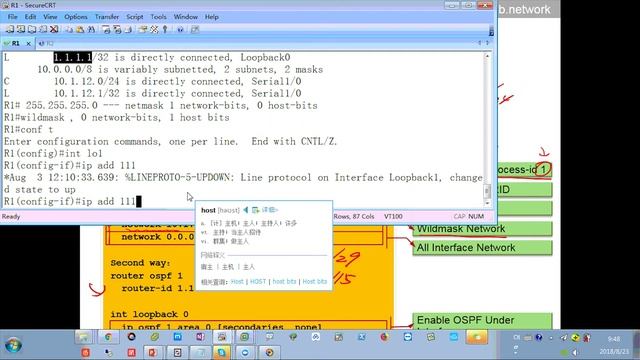Open the Tools menu

click(158, 17)
